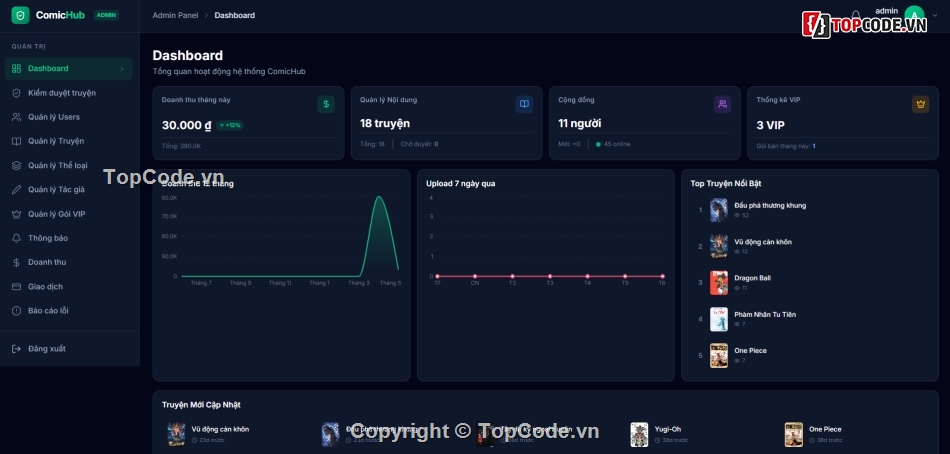
Task: Click the T7 data point in upload chart
Action: point(437,276)
